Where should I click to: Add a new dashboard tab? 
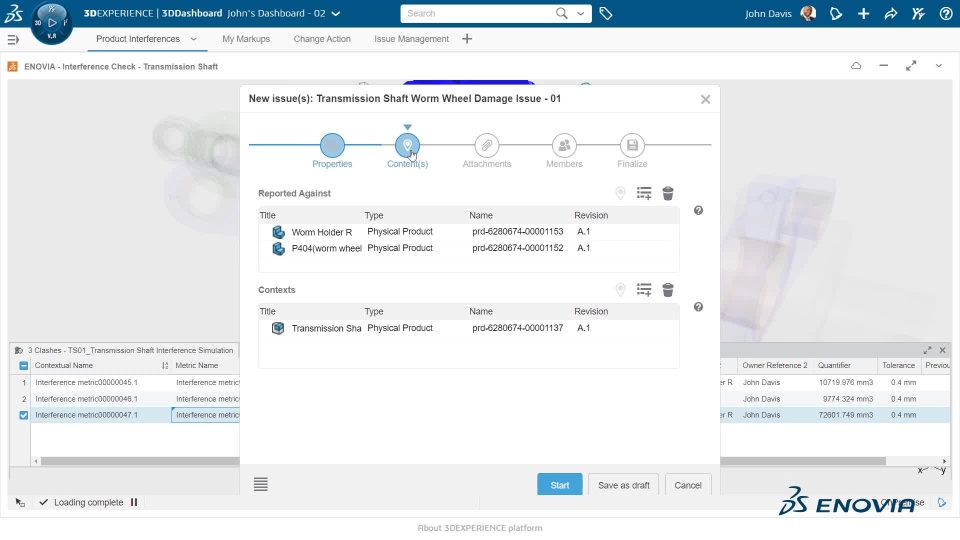click(x=467, y=39)
